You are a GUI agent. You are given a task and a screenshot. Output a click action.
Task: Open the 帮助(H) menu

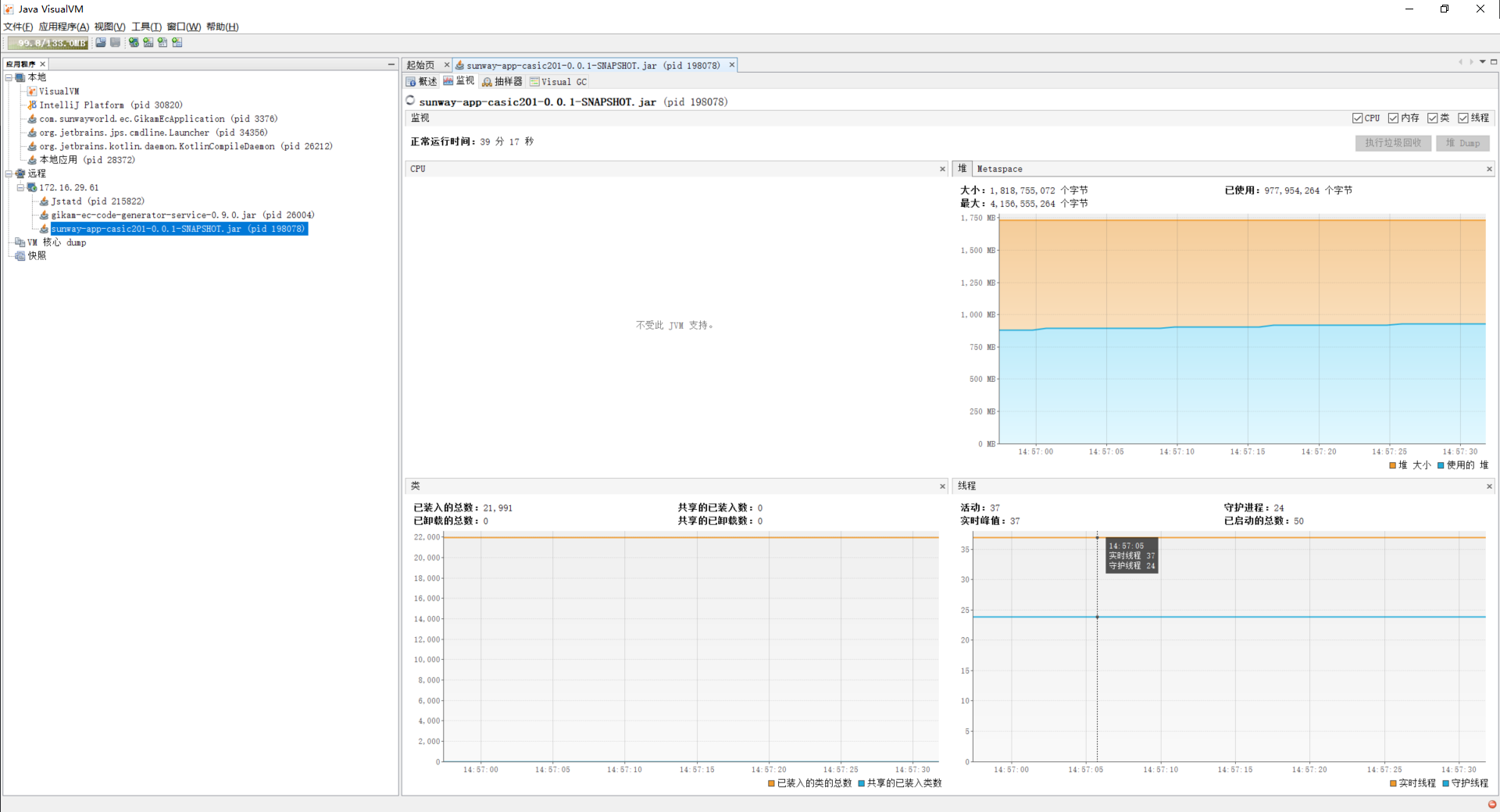coord(223,27)
